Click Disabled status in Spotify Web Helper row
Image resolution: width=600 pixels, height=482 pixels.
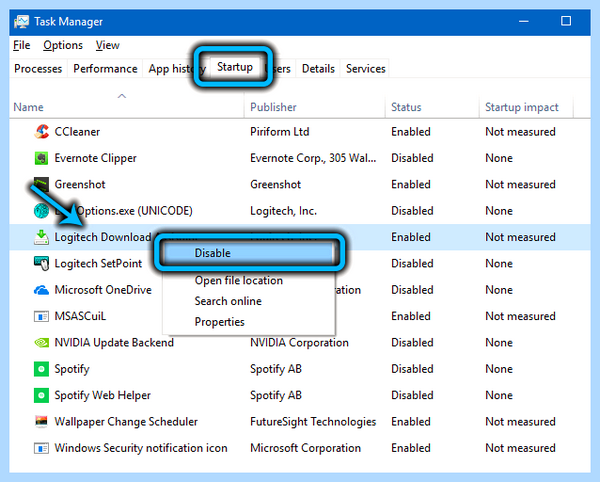point(412,395)
